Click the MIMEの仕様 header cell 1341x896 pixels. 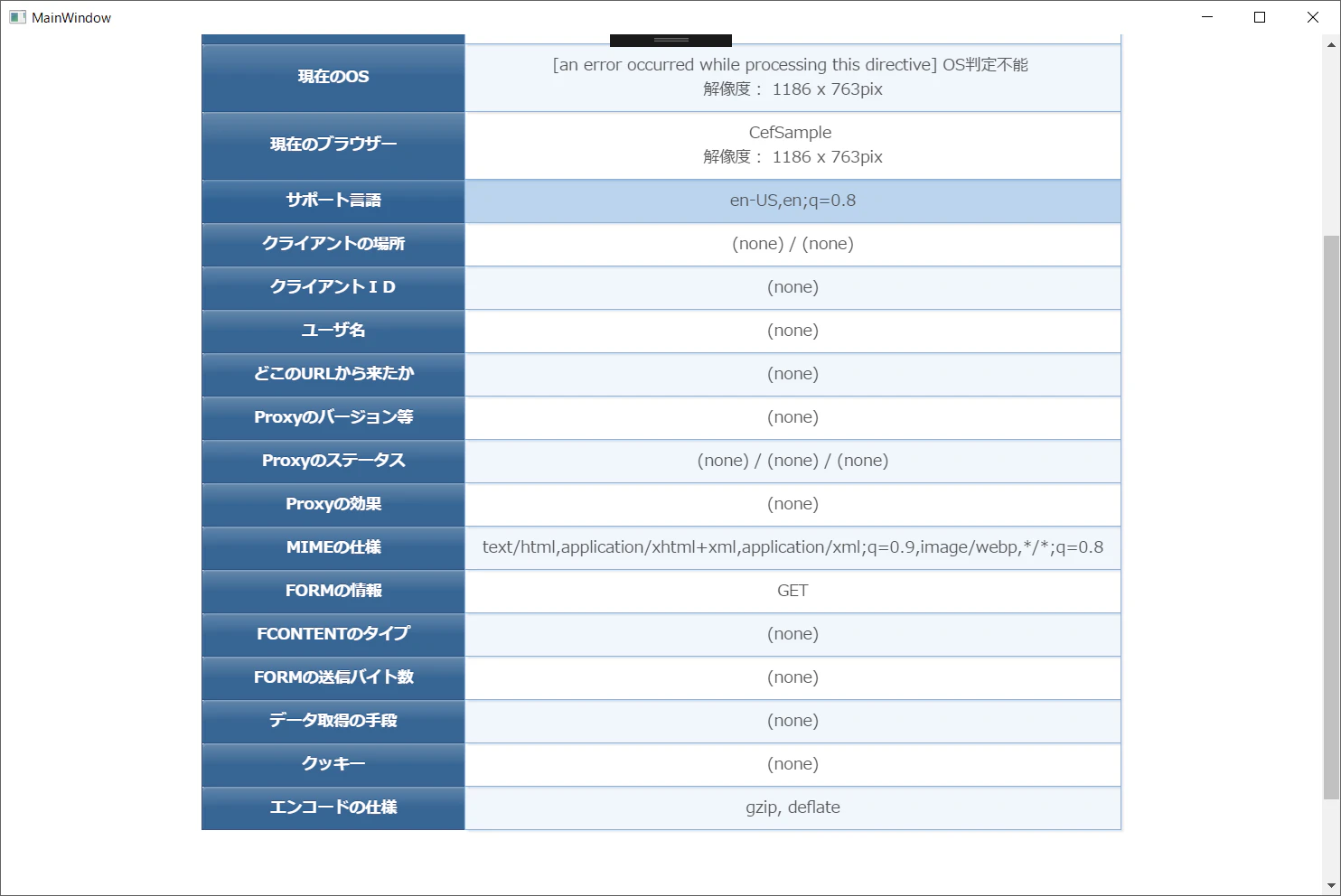pyautogui.click(x=333, y=548)
